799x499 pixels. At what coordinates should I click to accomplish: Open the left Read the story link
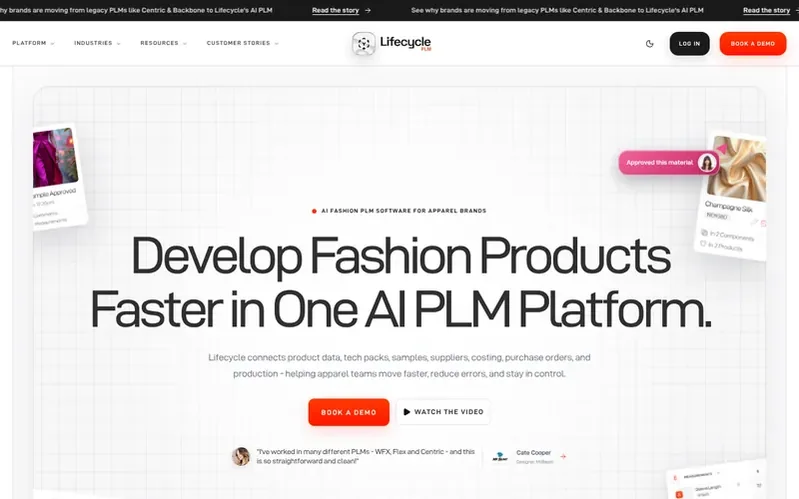(x=341, y=10)
